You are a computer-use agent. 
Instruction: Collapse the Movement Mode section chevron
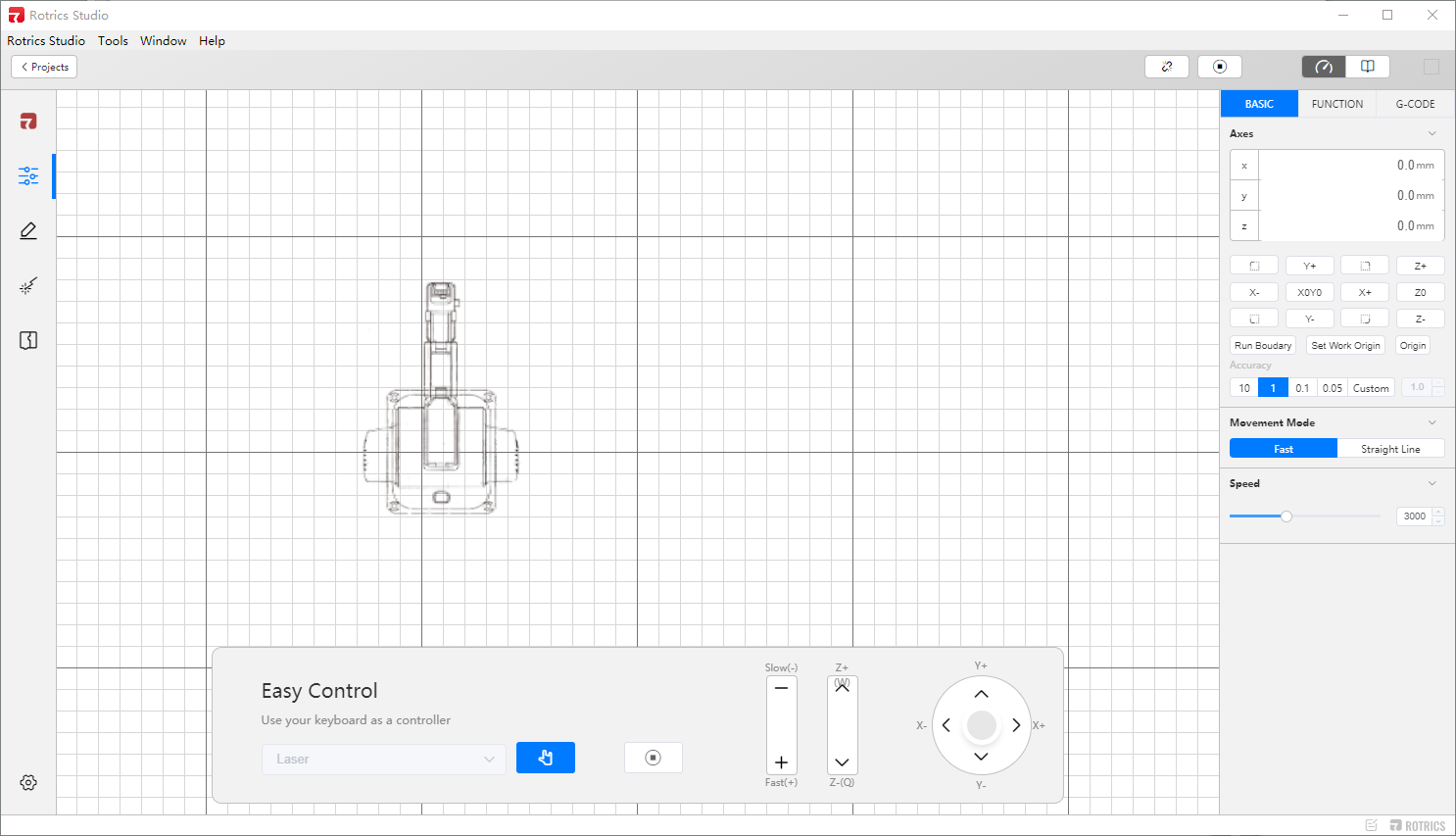(1432, 422)
